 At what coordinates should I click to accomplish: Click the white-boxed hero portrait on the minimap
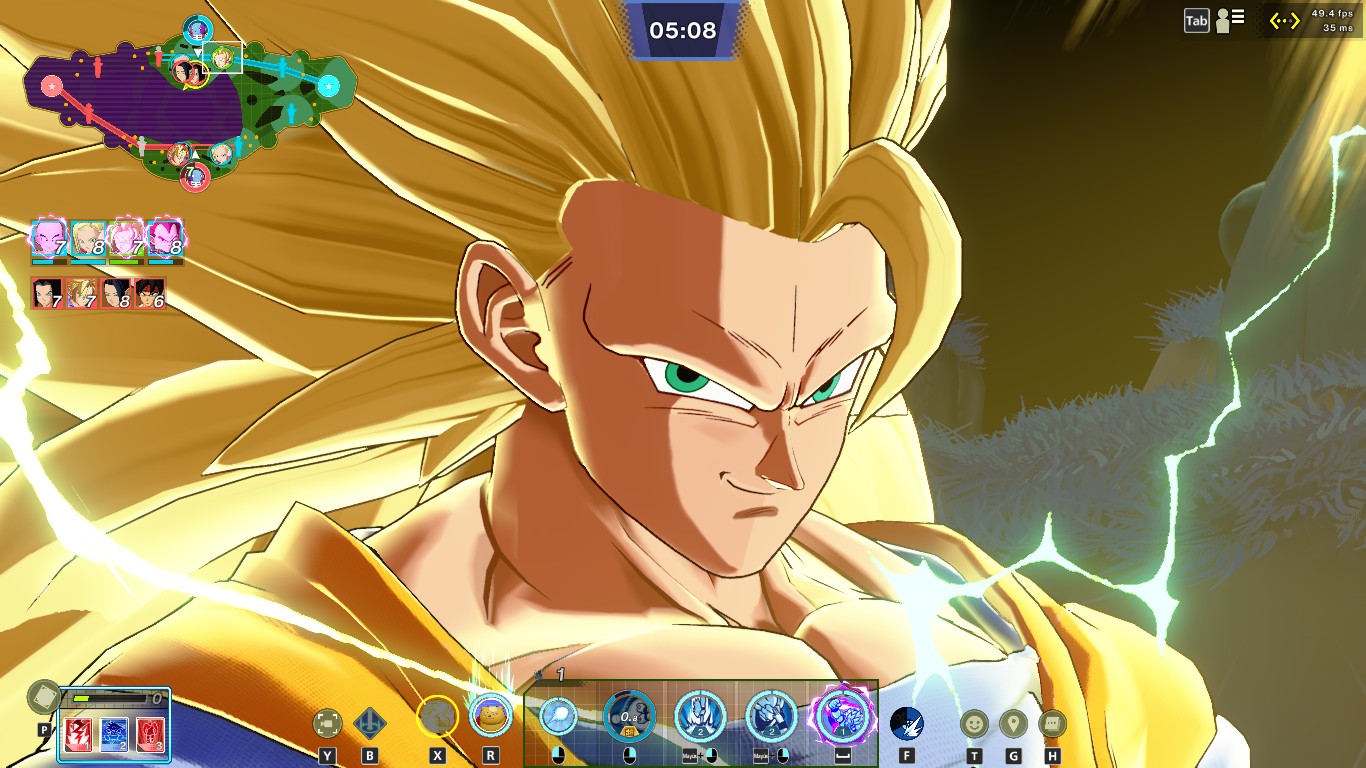point(222,57)
